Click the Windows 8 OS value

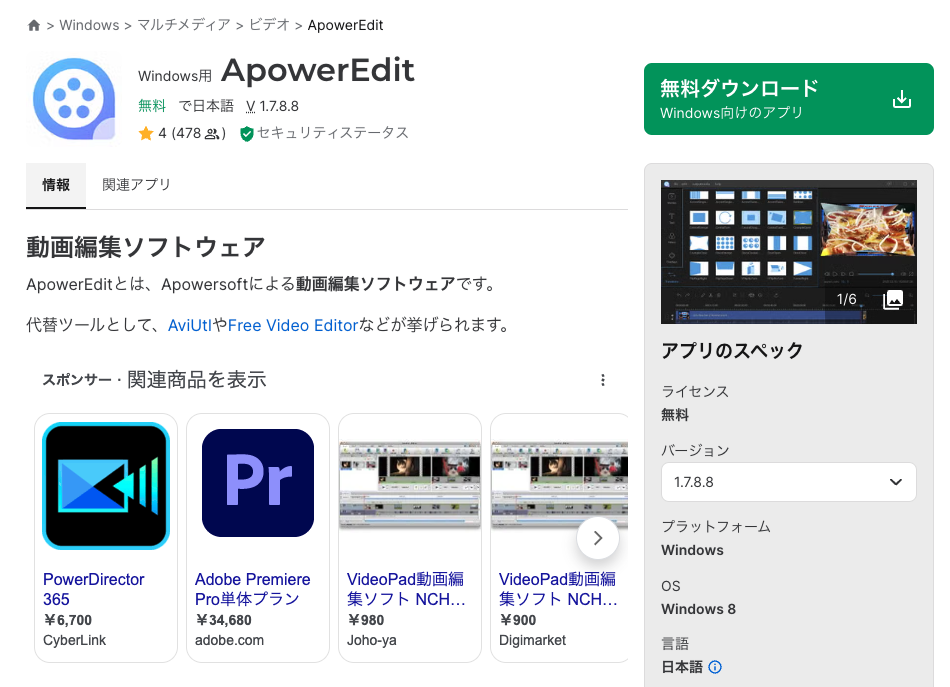coord(698,609)
